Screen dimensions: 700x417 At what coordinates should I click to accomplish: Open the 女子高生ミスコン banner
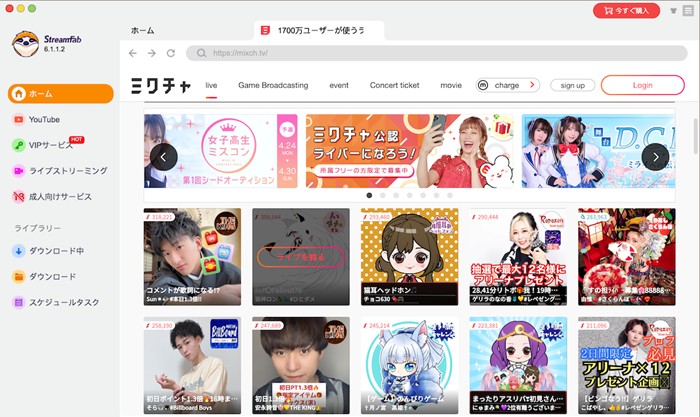click(221, 151)
